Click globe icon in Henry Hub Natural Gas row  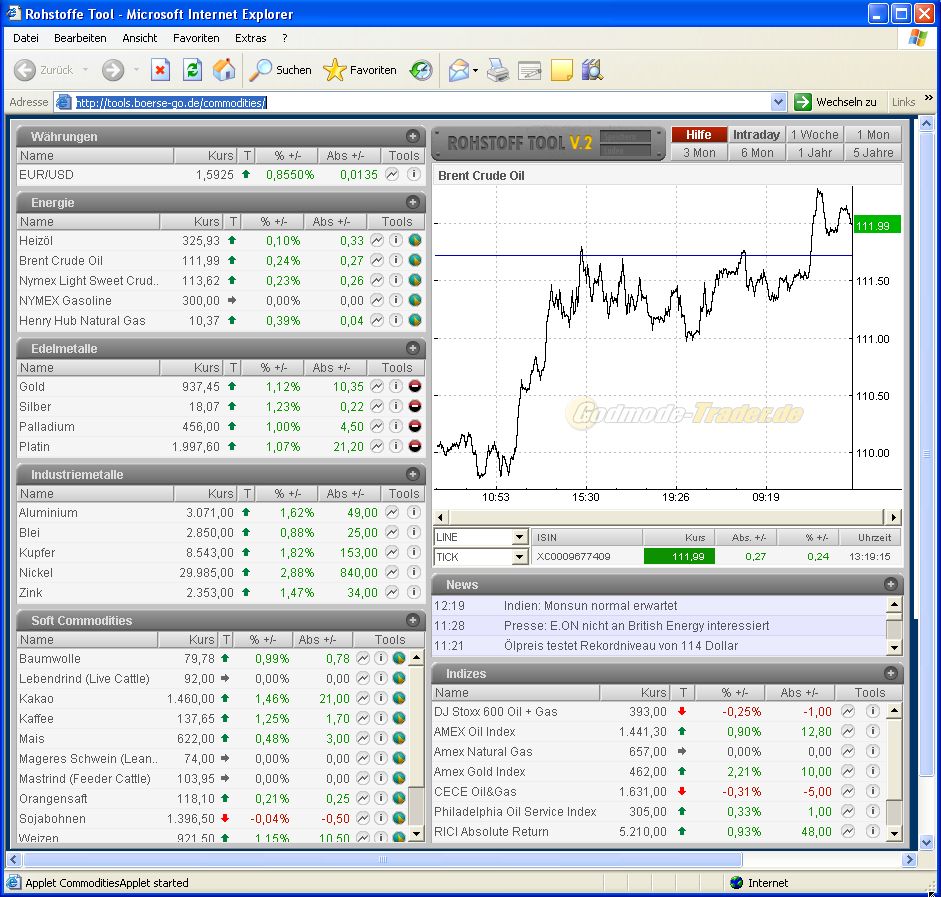click(x=415, y=320)
